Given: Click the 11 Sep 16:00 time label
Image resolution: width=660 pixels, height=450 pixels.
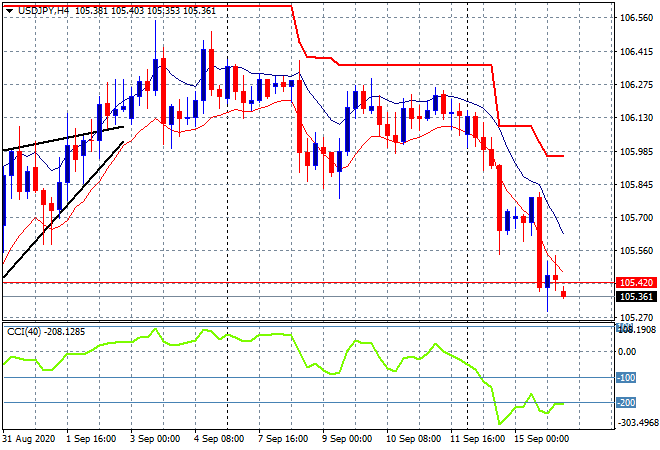Looking at the screenshot, I should 477,439.
